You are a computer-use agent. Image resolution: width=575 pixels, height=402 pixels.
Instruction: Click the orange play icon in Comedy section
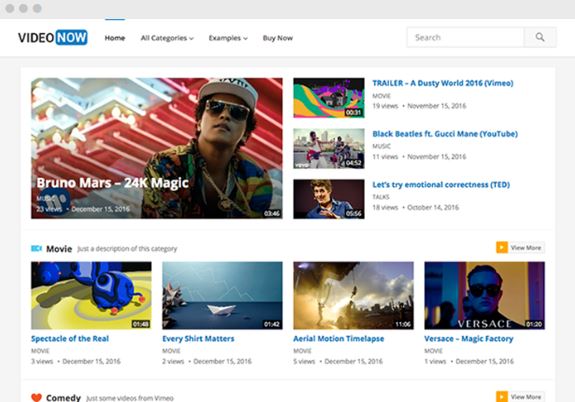502,396
